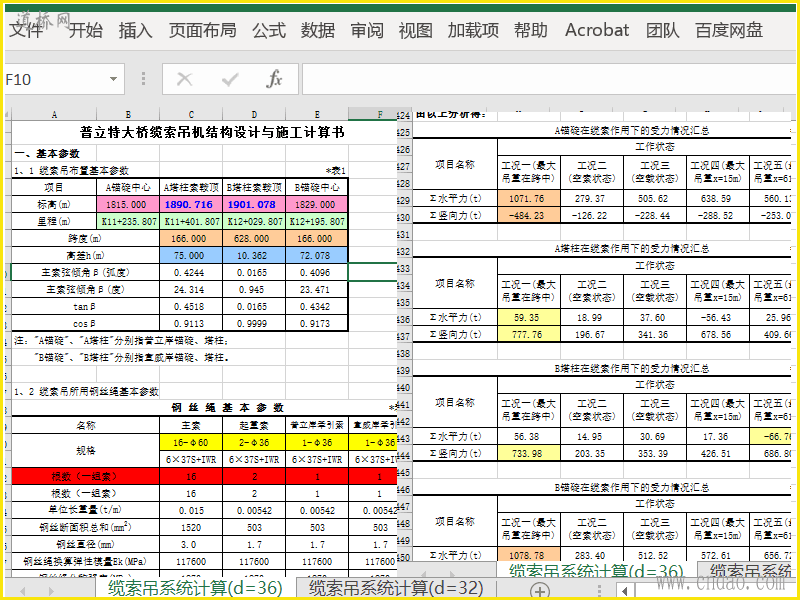Click the title cell 普立特大桥缆索吊机结构设计与施工计算书
The width and height of the screenshot is (800, 600).
(x=212, y=133)
